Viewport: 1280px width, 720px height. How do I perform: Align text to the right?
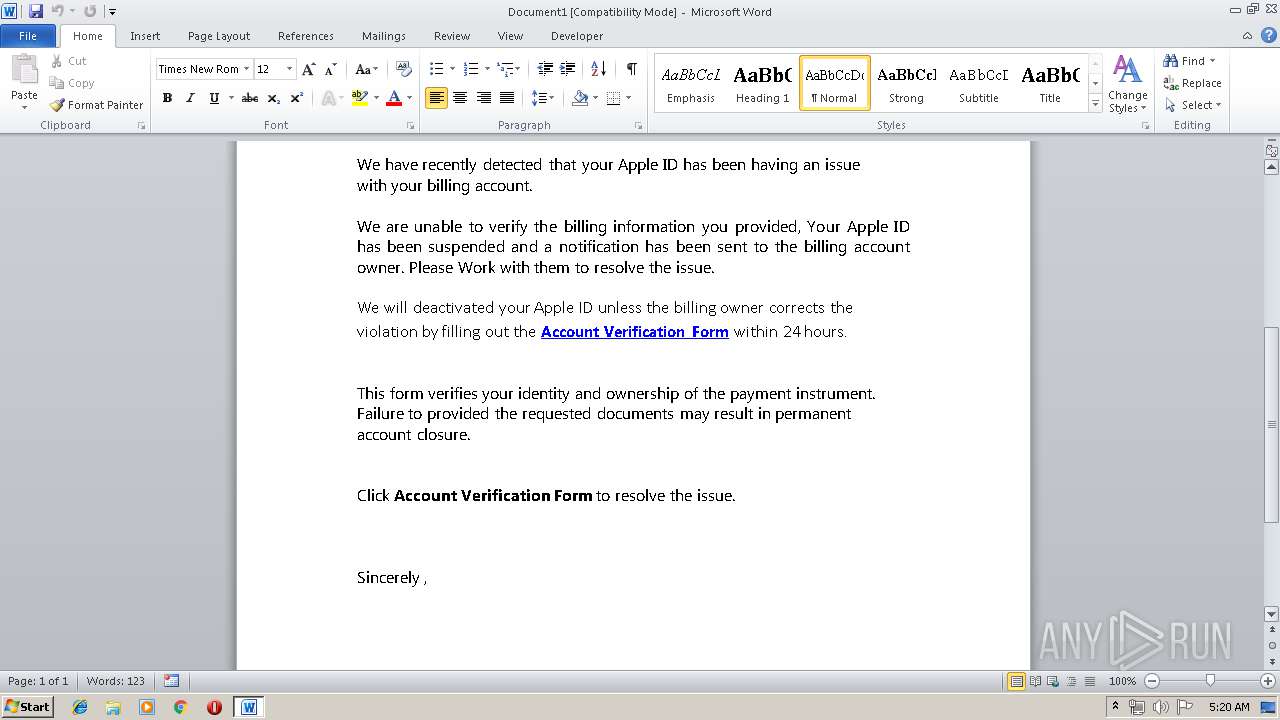484,98
